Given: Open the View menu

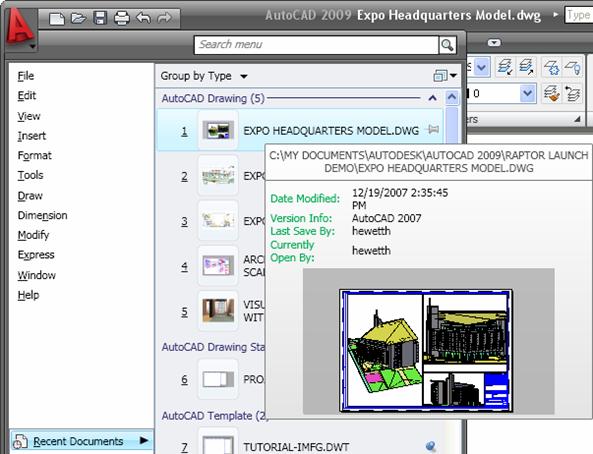Looking at the screenshot, I should (x=29, y=116).
